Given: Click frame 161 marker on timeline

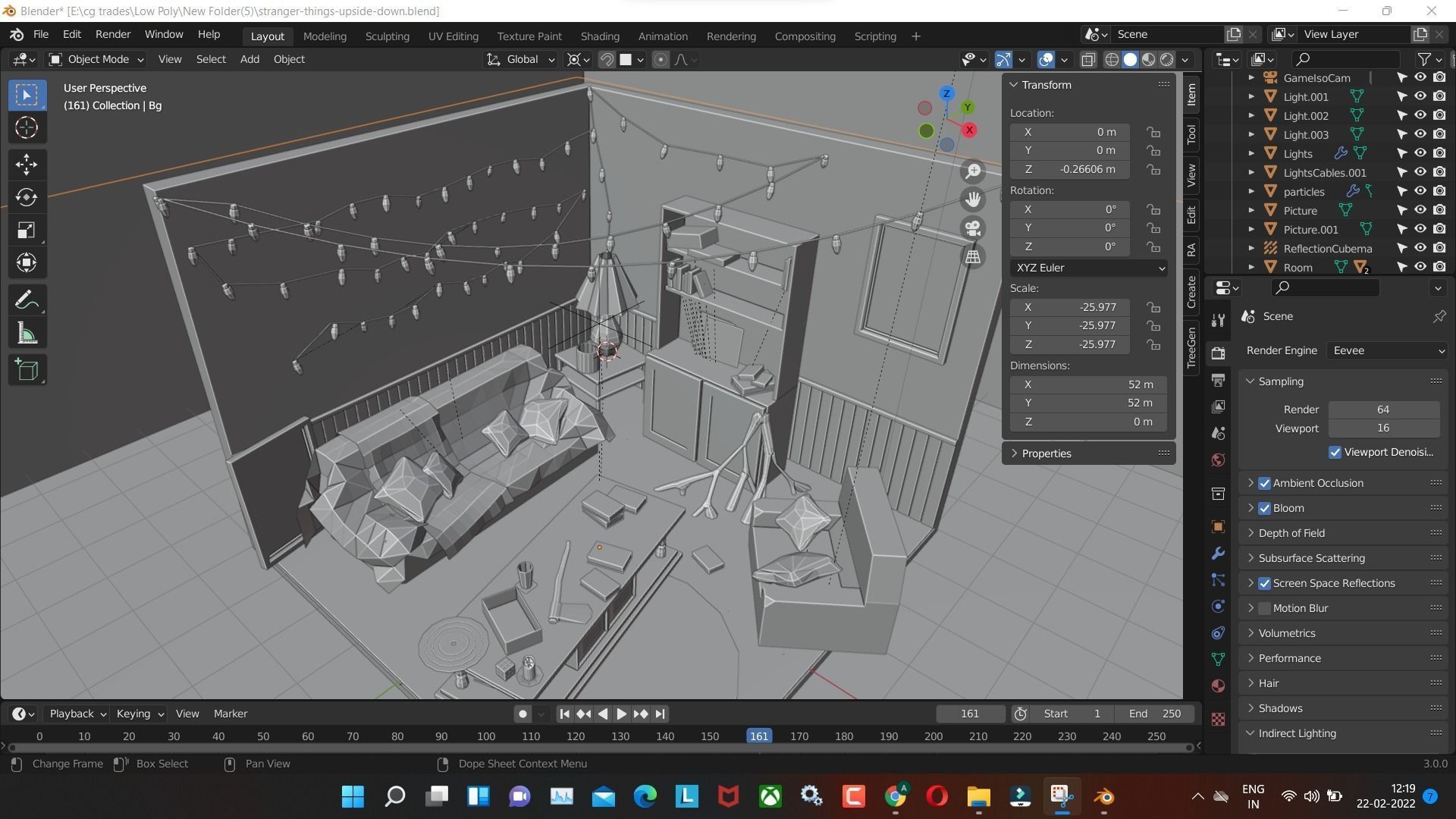Looking at the screenshot, I should pos(759,736).
